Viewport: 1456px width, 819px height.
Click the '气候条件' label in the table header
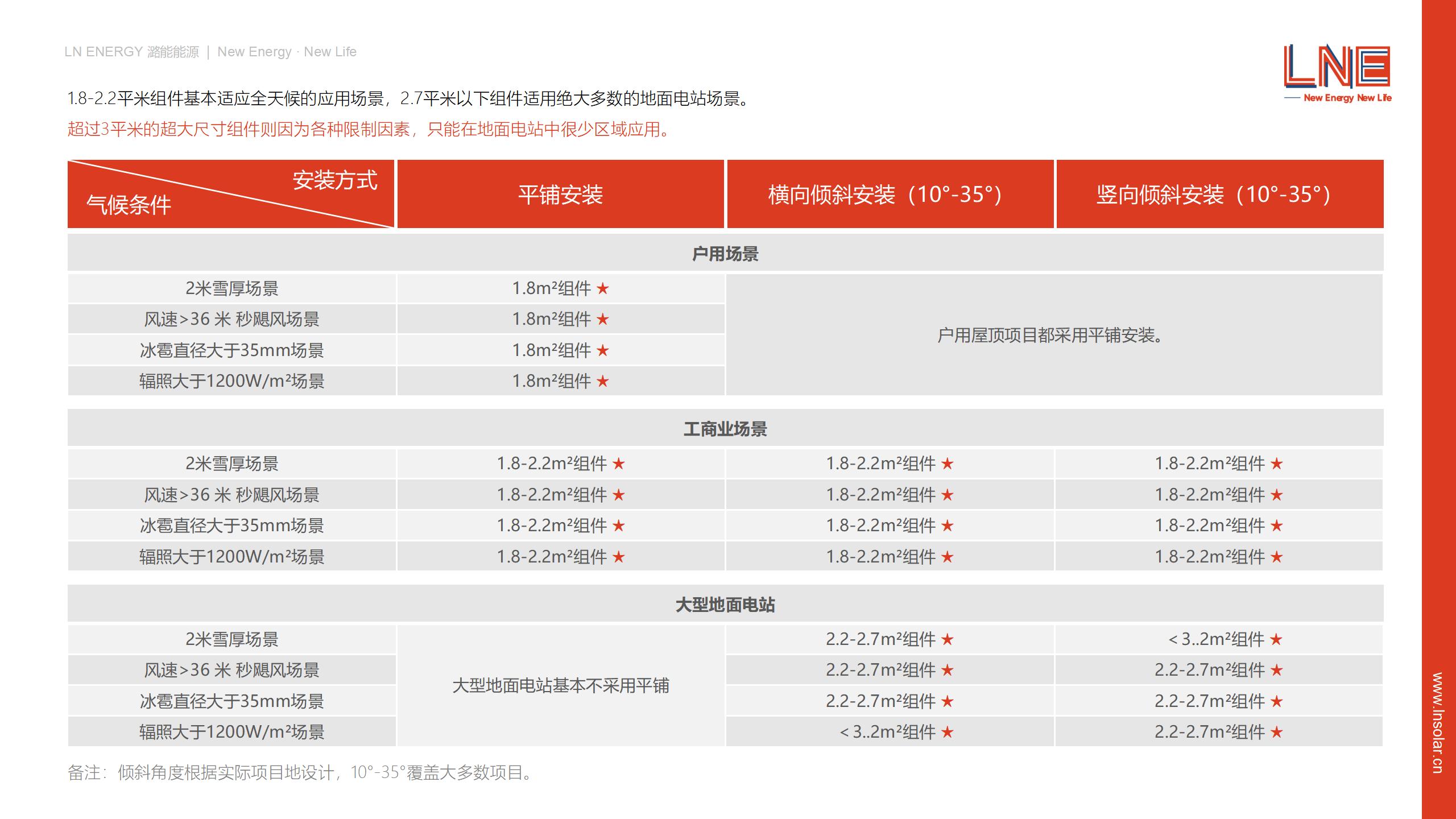tap(129, 205)
